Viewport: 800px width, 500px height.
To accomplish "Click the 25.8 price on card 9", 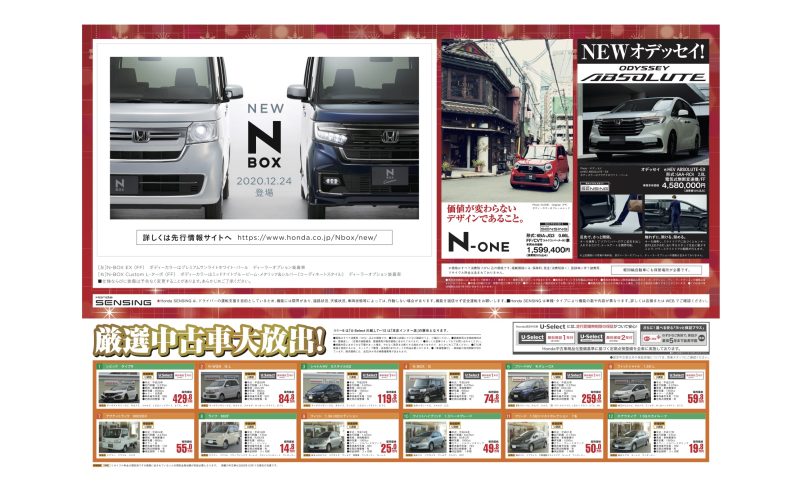I will 389,448.
